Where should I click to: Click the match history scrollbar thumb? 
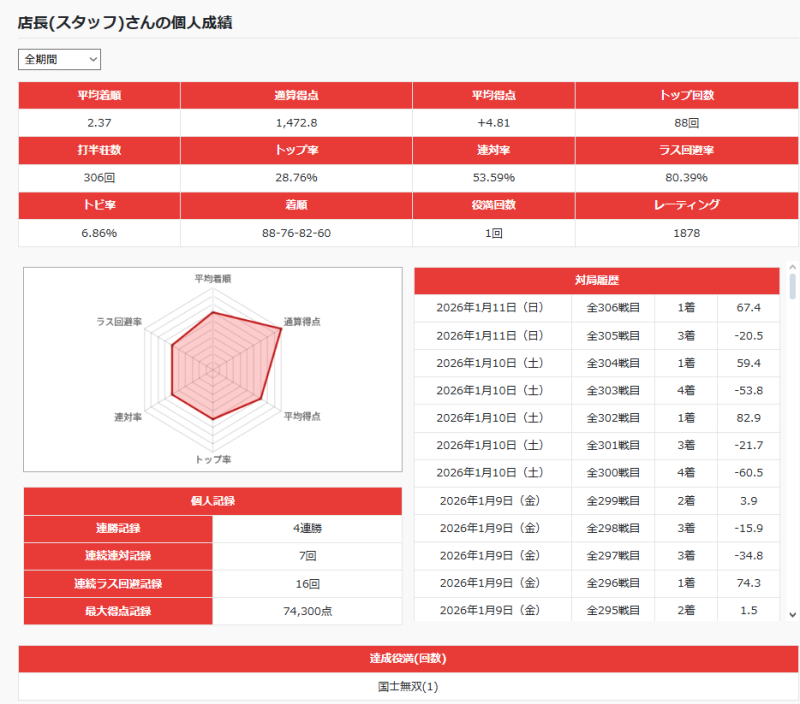(792, 287)
